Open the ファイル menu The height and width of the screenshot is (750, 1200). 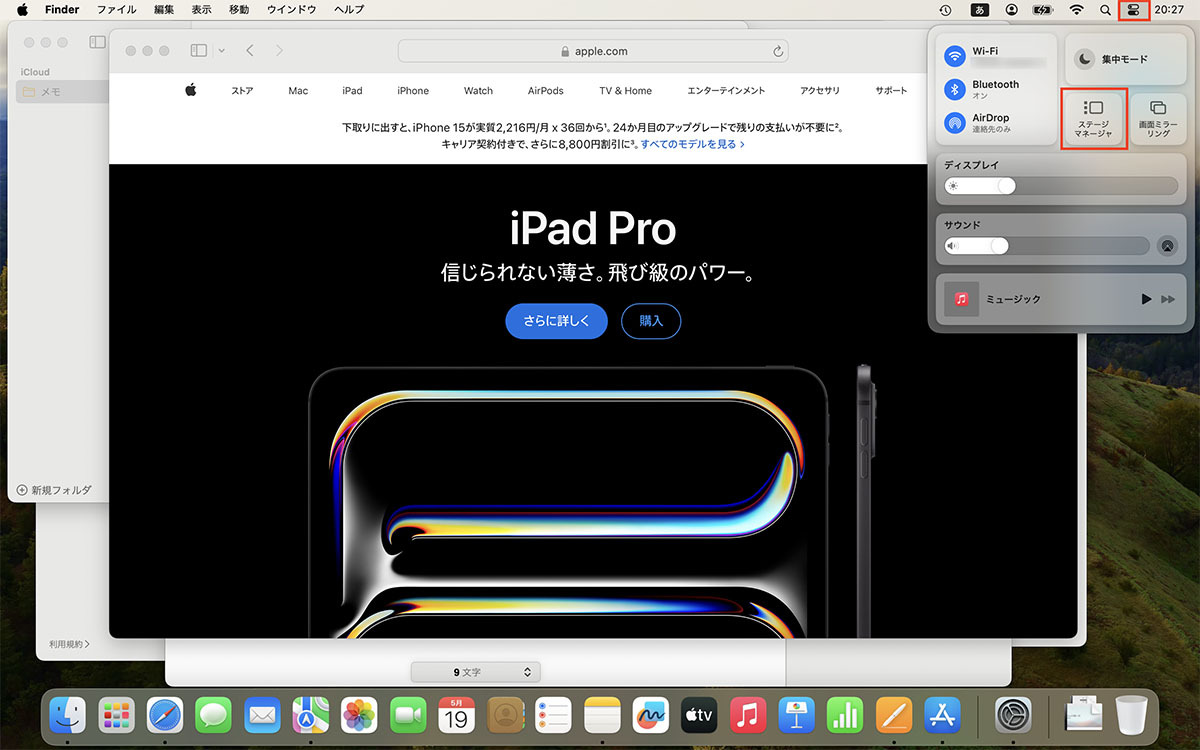click(x=116, y=9)
